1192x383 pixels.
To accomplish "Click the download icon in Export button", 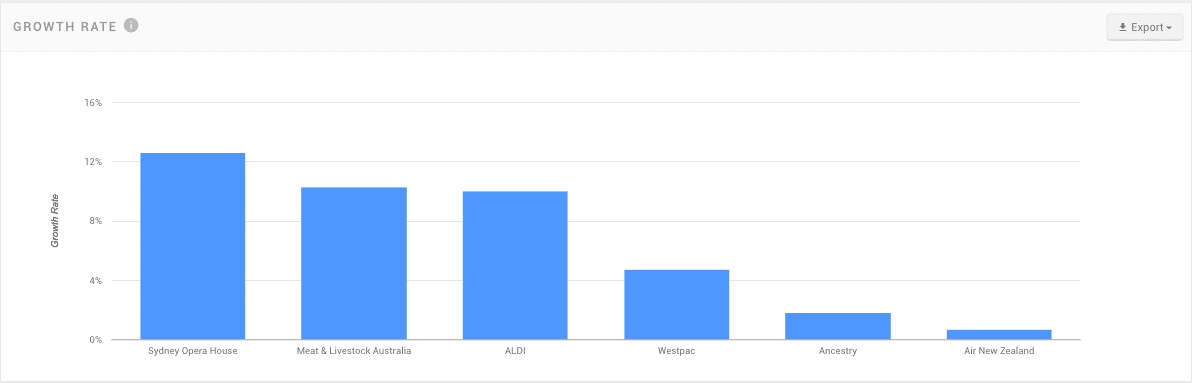I will point(1122,27).
